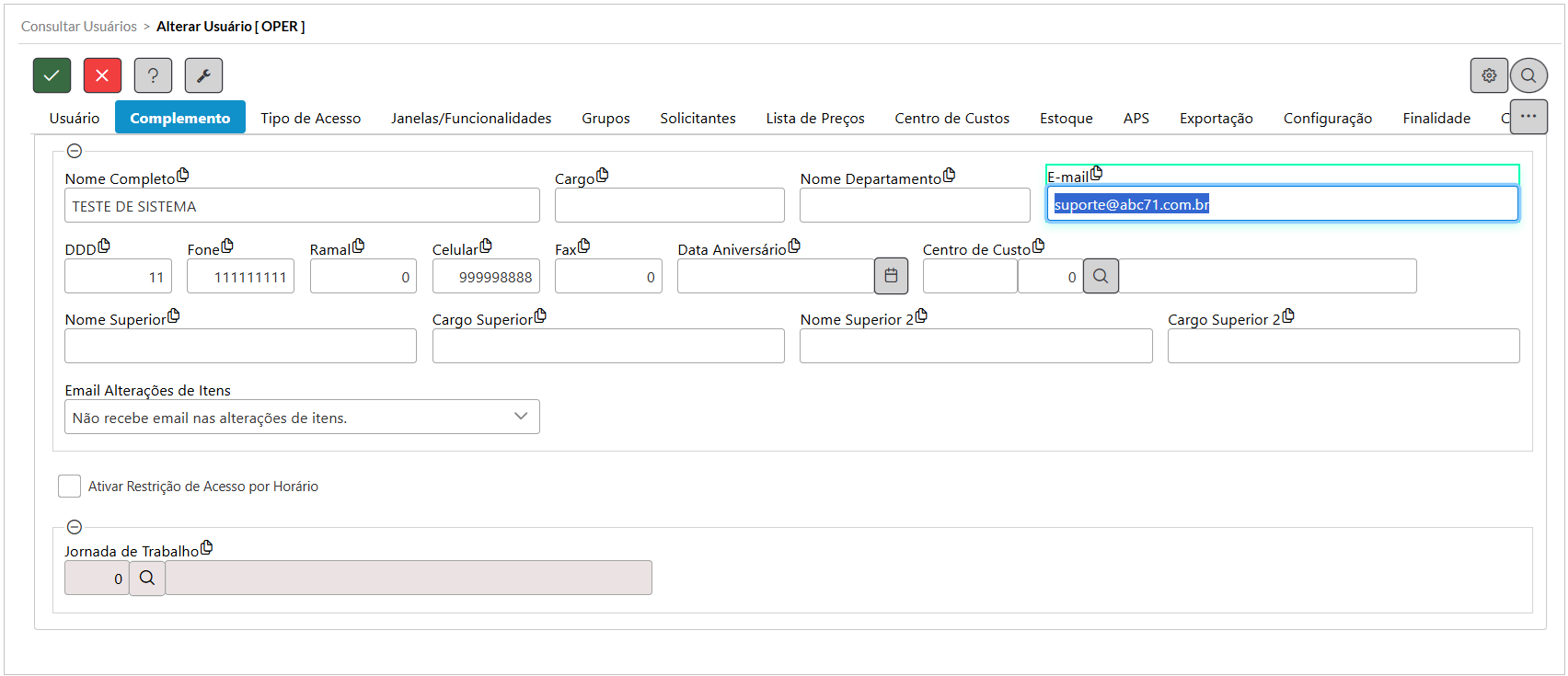The width and height of the screenshot is (1568, 676).
Task: Switch to the Tipo de Acesso tab
Action: pyautogui.click(x=310, y=118)
